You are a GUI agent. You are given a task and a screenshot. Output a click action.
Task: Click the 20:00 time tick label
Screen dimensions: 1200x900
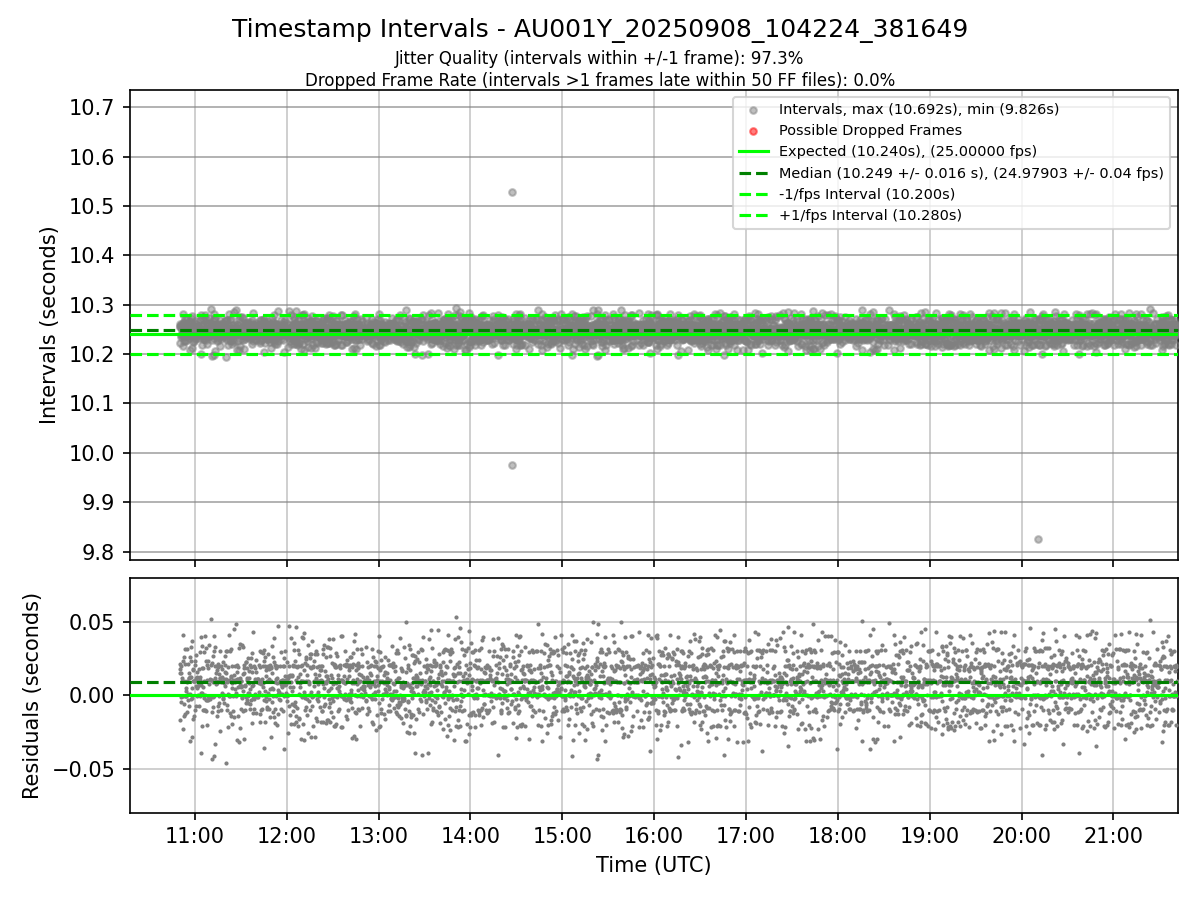(1021, 835)
